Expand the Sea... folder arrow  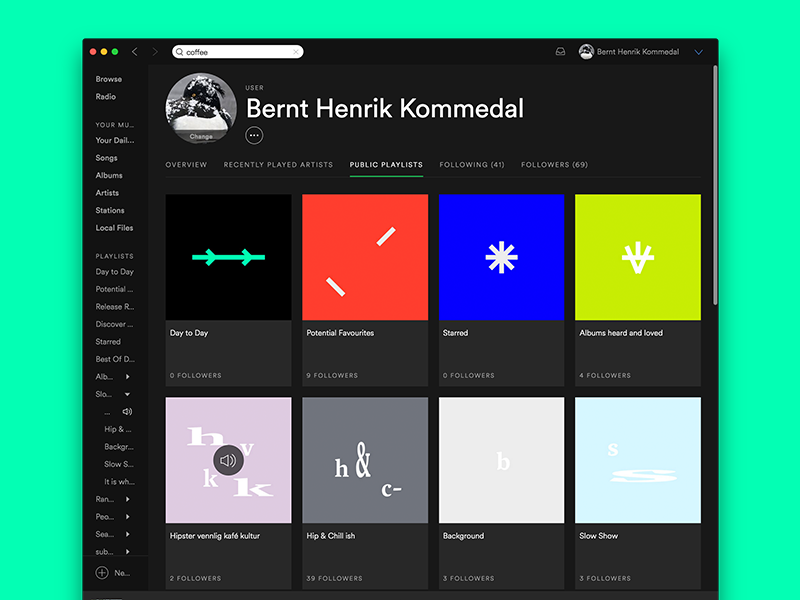coord(128,534)
